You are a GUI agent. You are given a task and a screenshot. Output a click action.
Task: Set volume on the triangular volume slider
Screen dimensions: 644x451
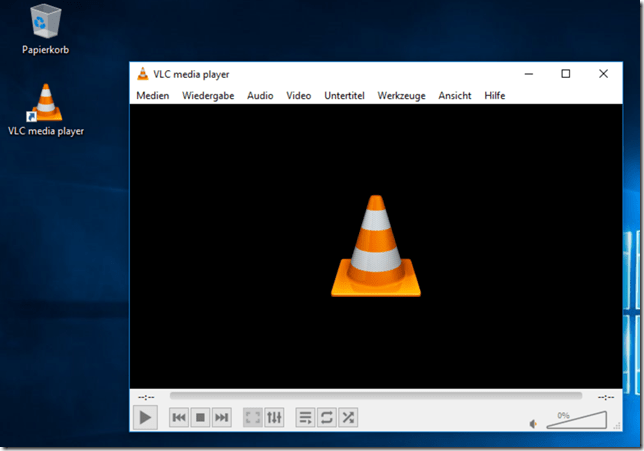577,420
